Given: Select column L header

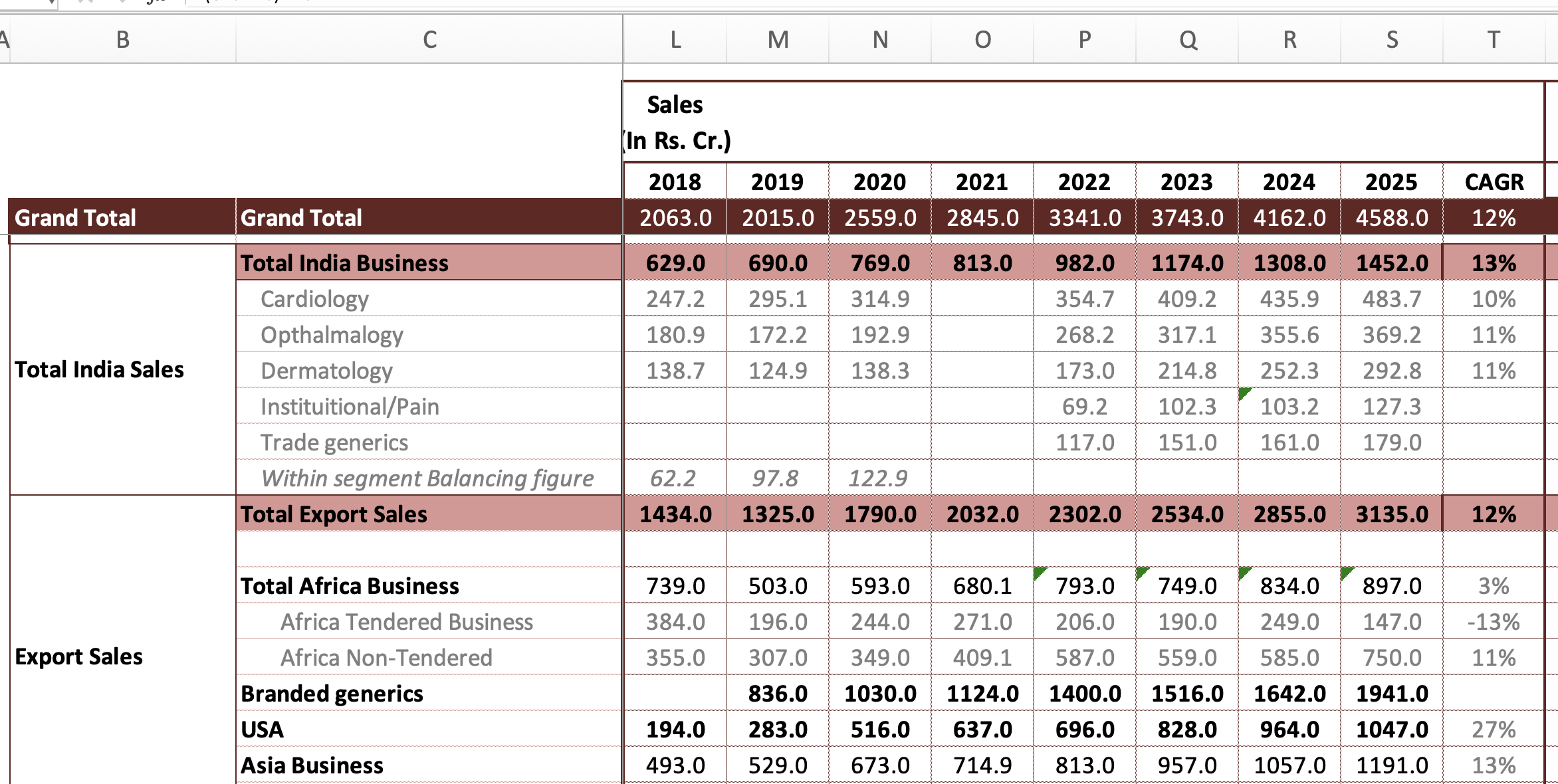Looking at the screenshot, I should pyautogui.click(x=675, y=40).
